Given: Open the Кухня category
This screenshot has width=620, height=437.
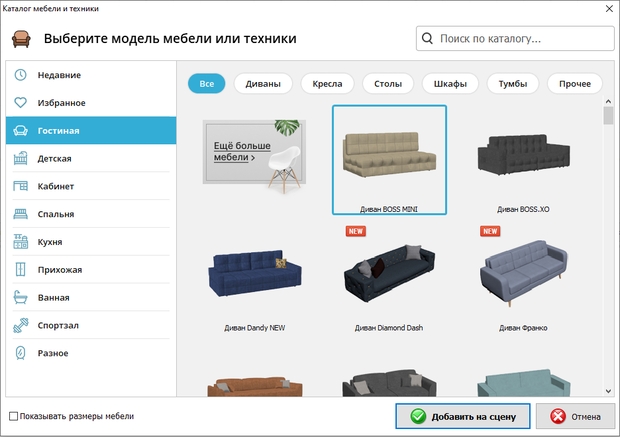Looking at the screenshot, I should coord(91,242).
